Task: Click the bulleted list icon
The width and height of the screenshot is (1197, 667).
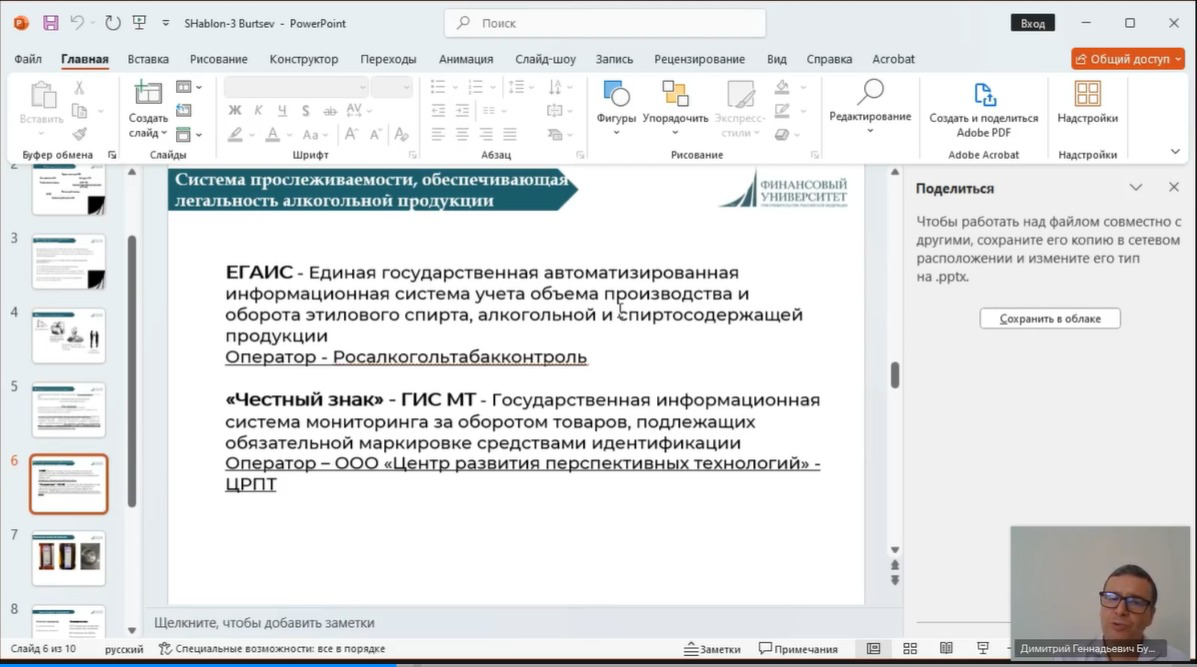Action: [437, 87]
